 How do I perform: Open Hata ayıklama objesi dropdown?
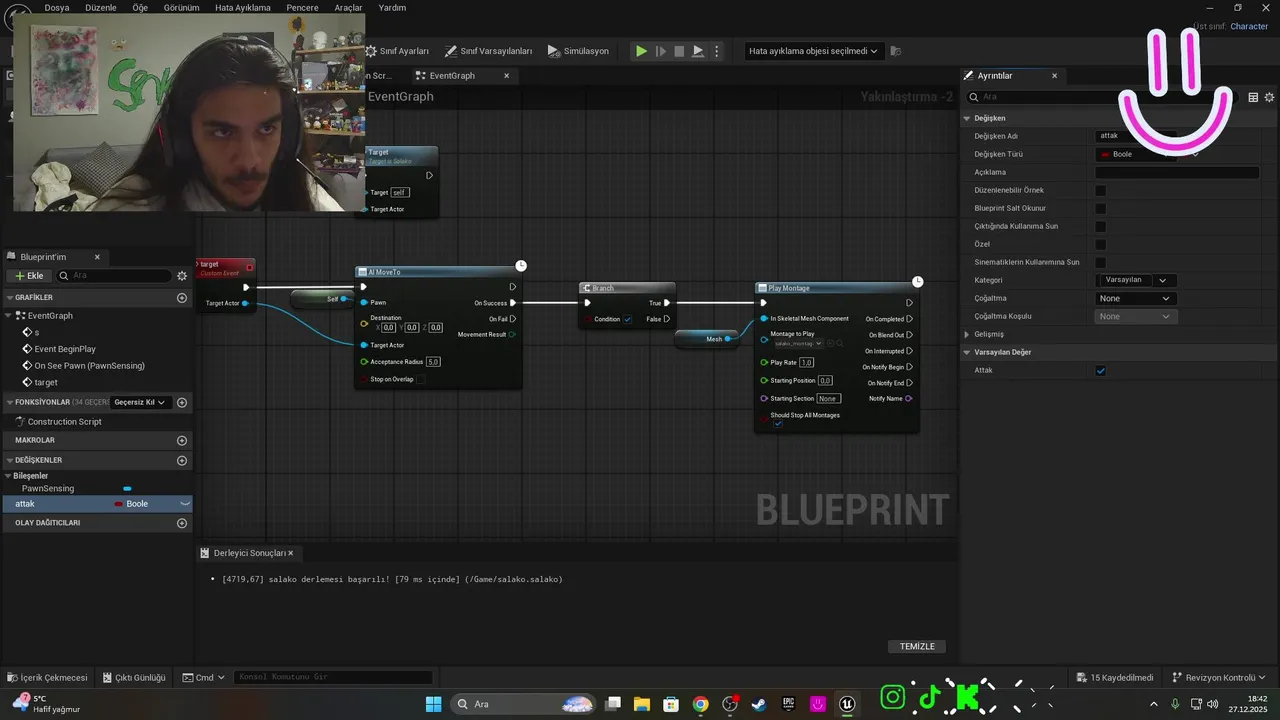[x=813, y=51]
